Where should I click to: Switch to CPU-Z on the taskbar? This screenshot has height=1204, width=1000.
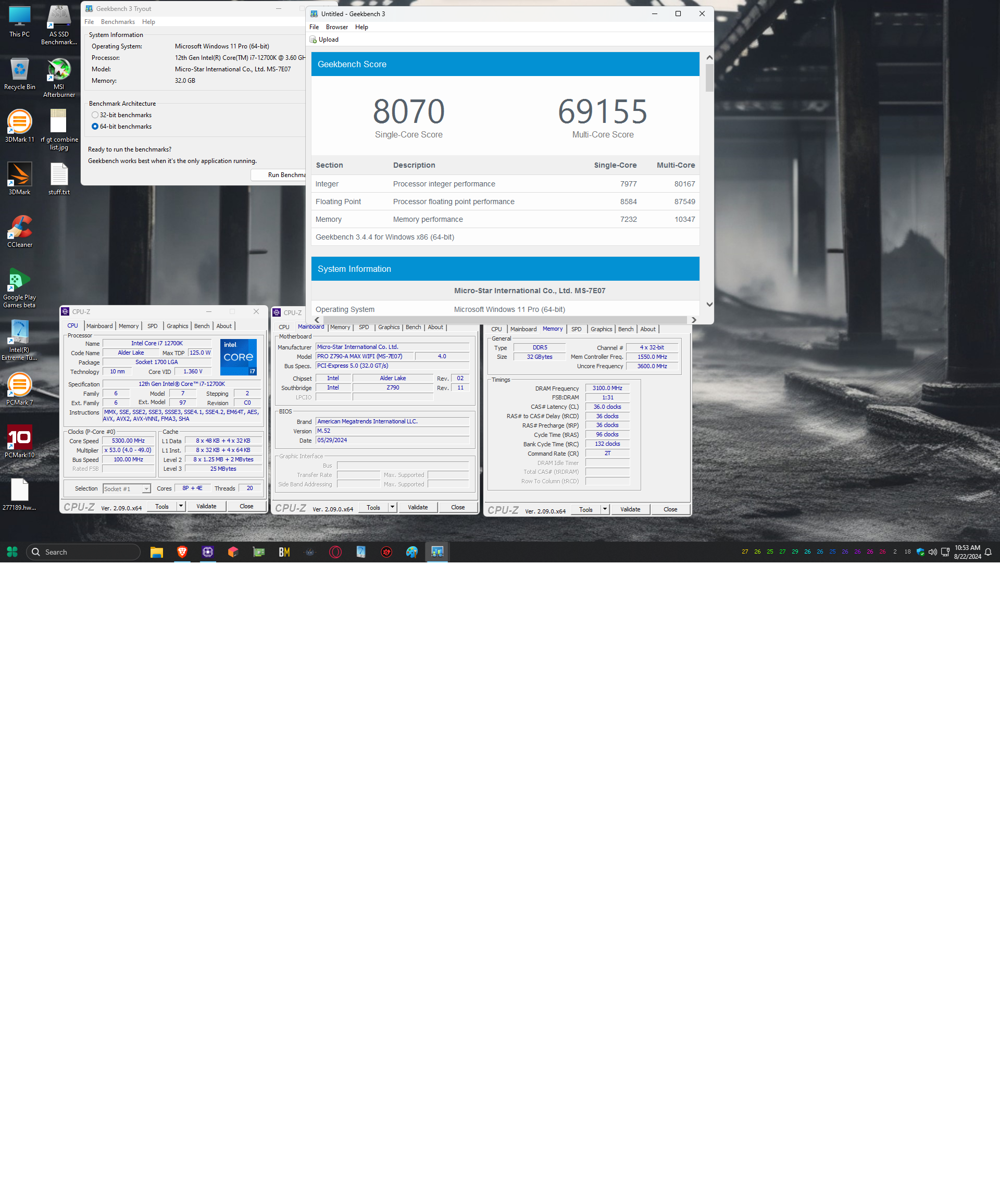208,551
